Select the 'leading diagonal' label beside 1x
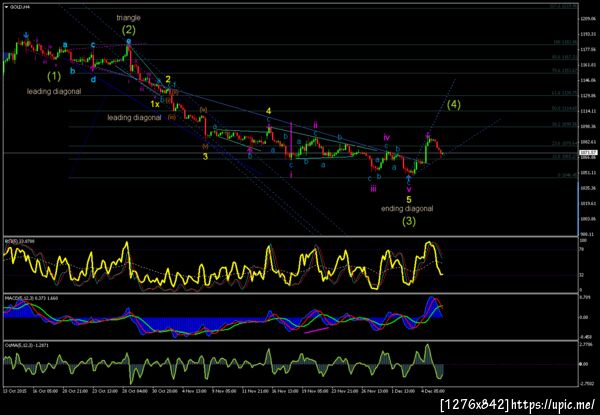 [x=134, y=118]
